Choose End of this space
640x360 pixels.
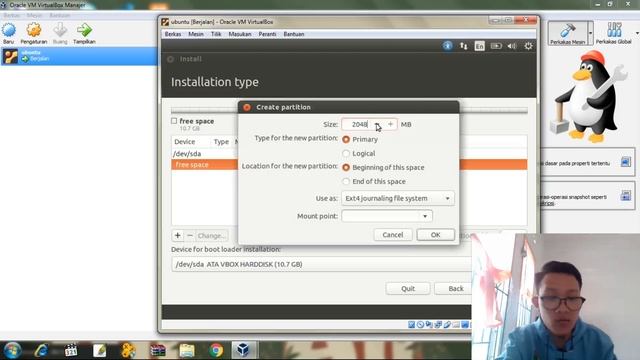coord(346,181)
